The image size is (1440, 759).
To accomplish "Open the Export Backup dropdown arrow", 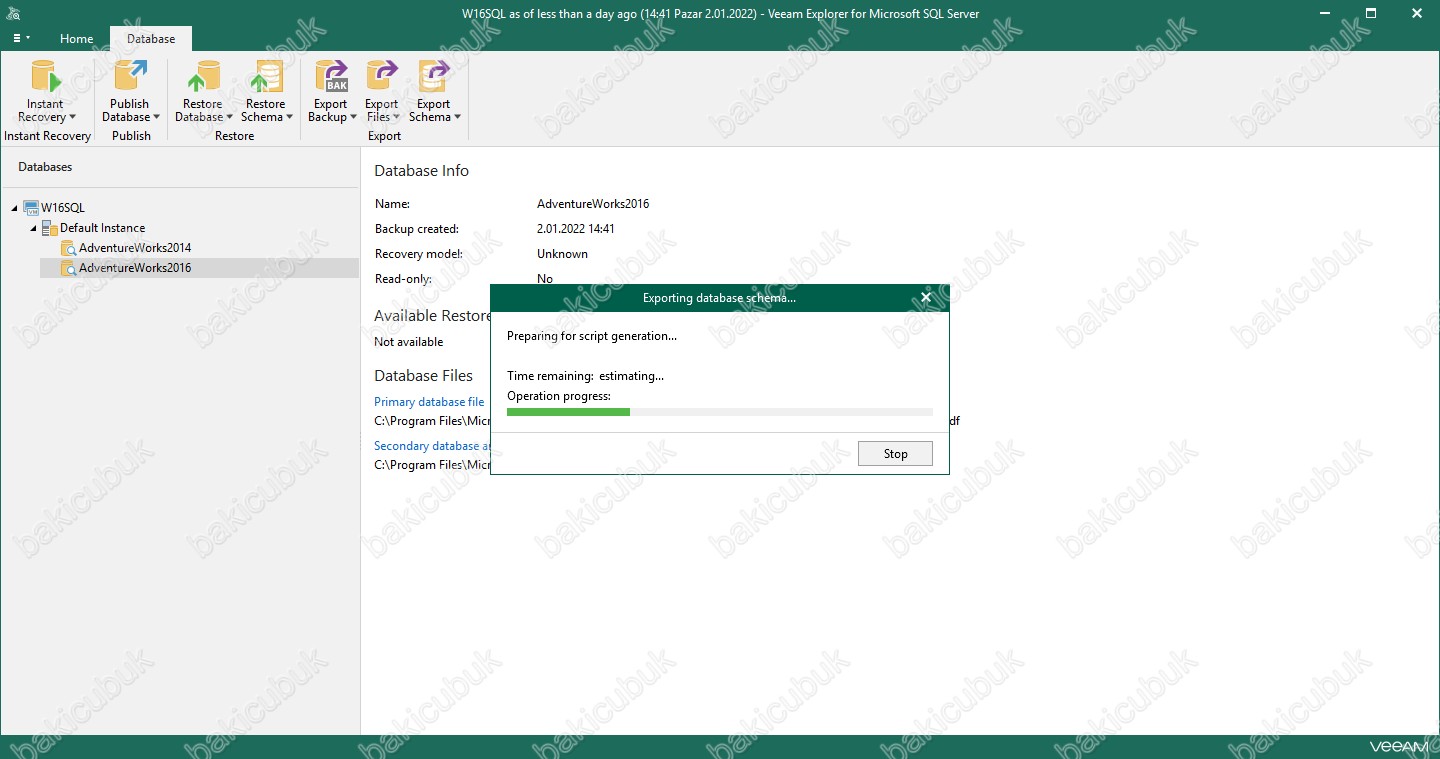I will pos(353,118).
